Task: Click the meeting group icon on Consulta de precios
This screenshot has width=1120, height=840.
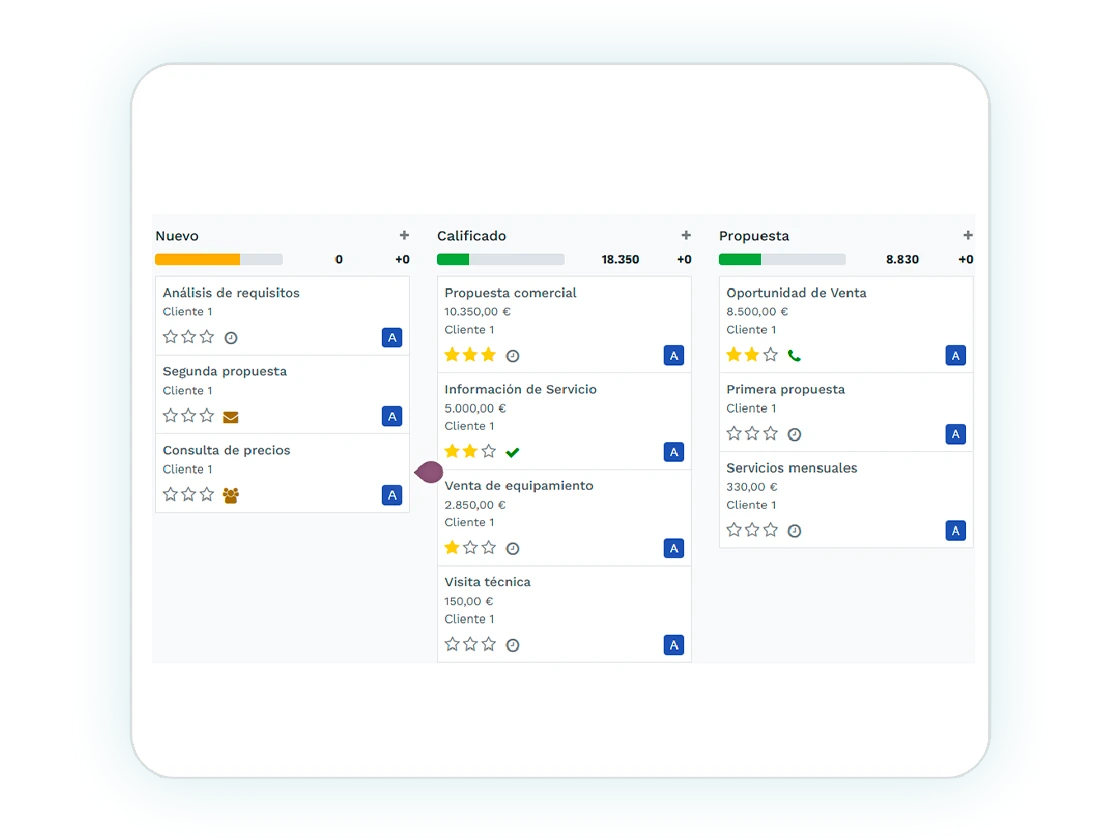Action: click(231, 495)
